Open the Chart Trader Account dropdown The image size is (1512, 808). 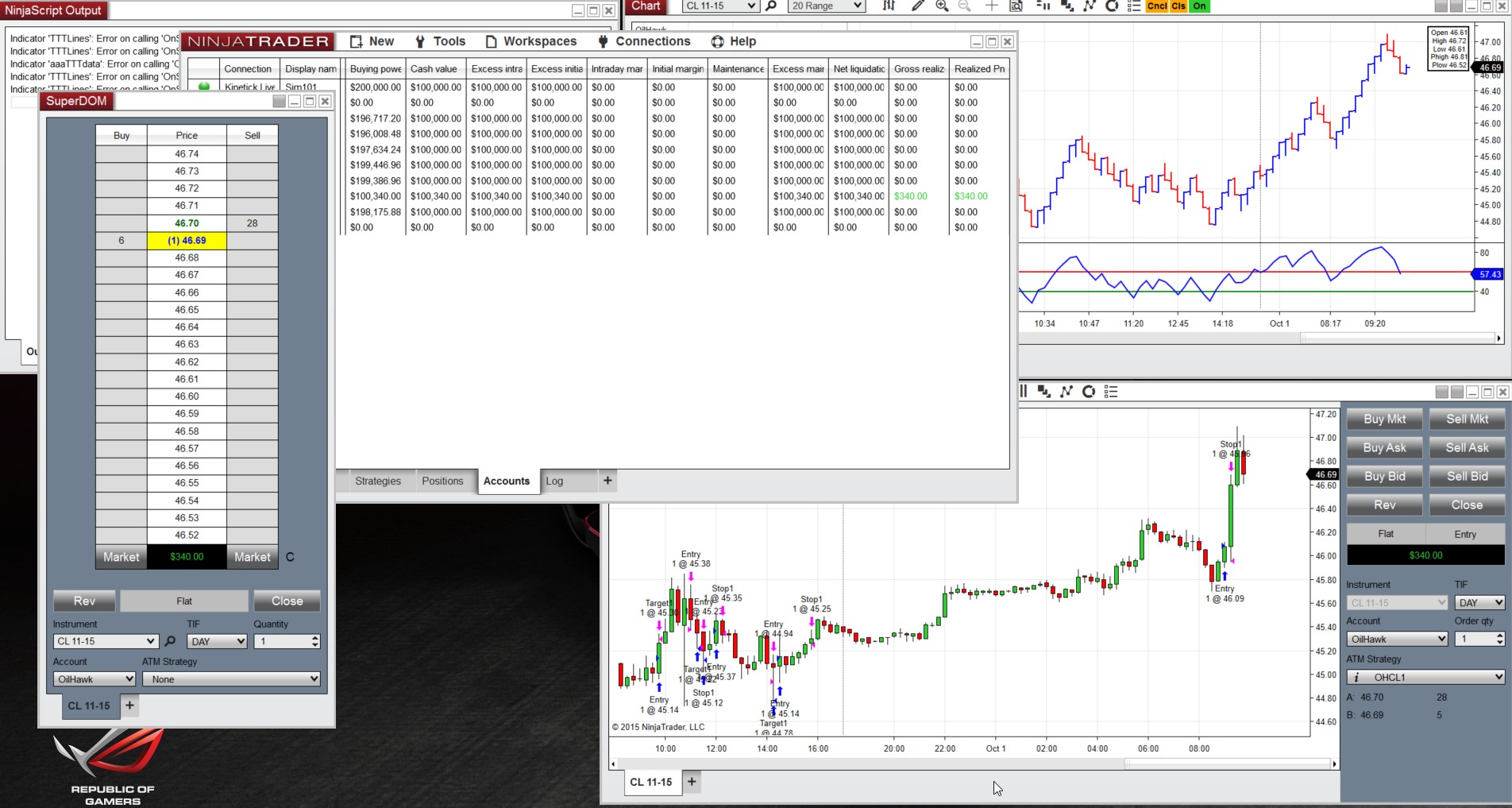pos(1398,639)
